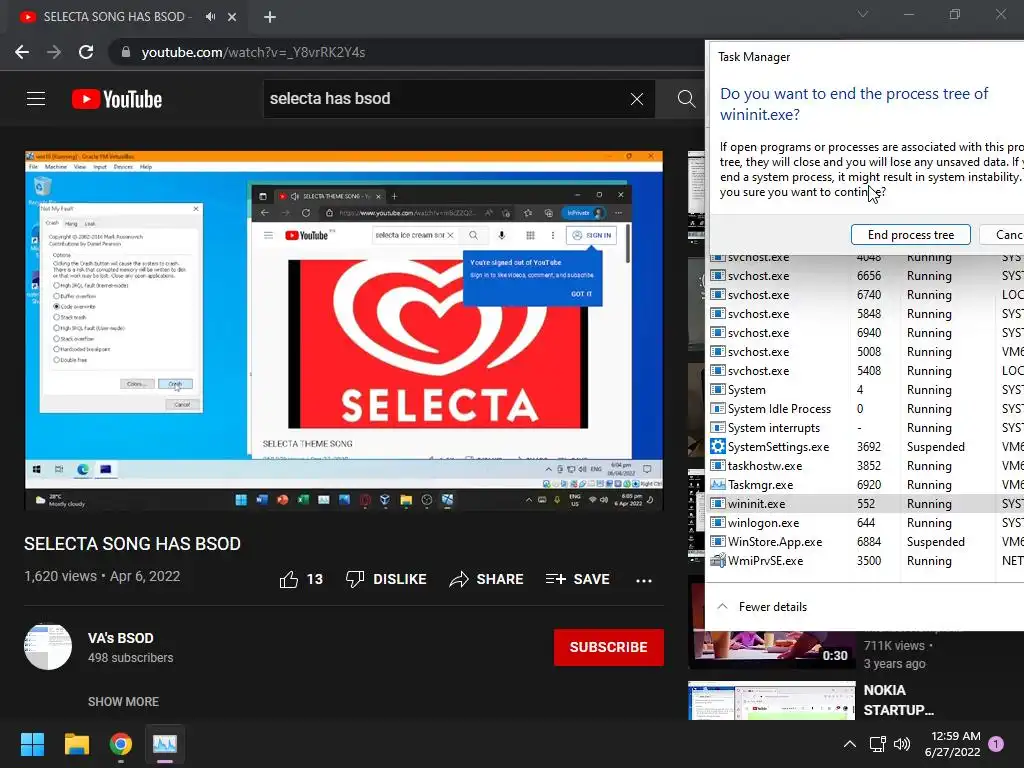This screenshot has height=768, width=1024.
Task: Reload the YouTube page
Action: click(86, 52)
